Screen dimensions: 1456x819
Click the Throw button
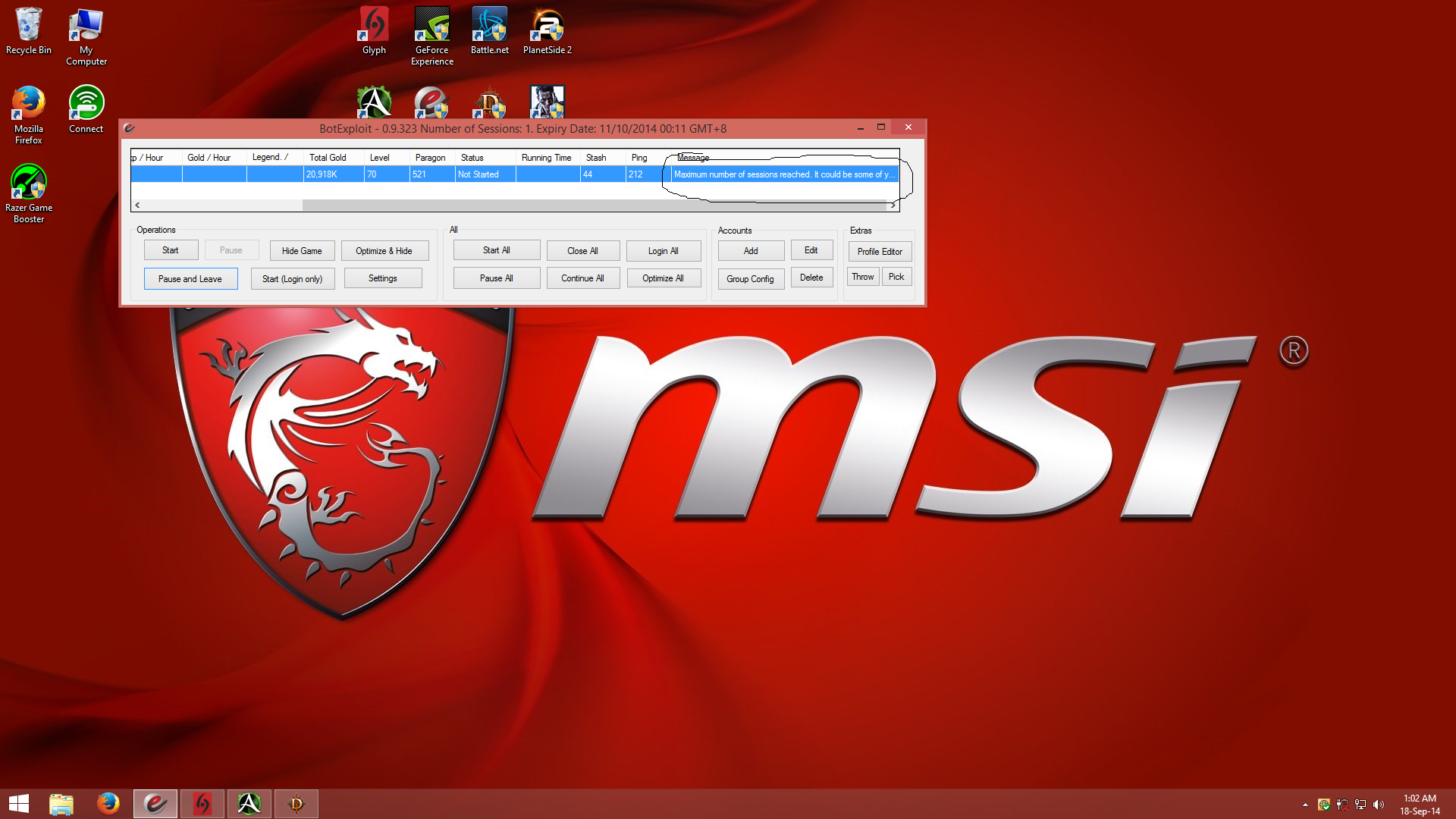point(863,277)
